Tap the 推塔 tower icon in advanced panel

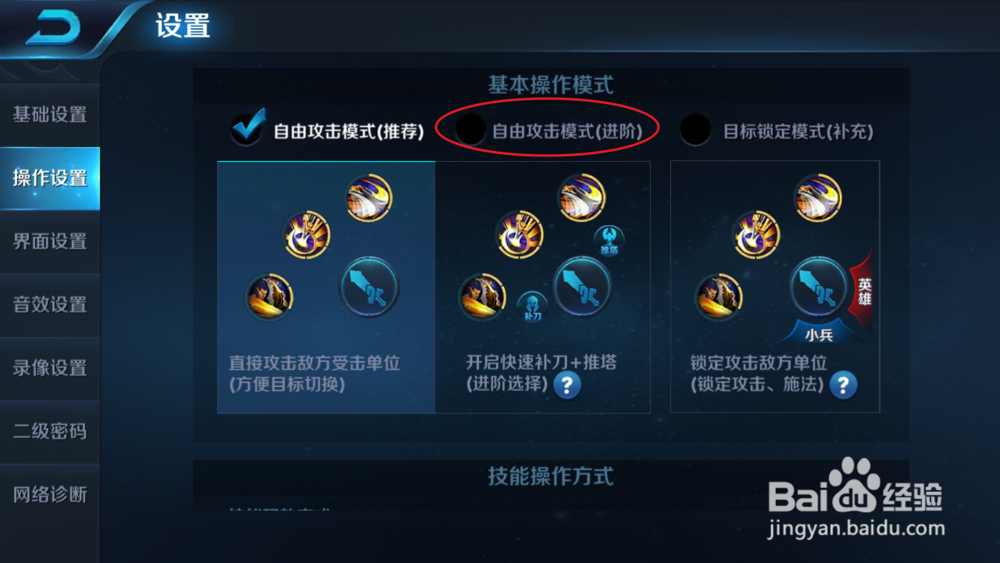(x=609, y=240)
